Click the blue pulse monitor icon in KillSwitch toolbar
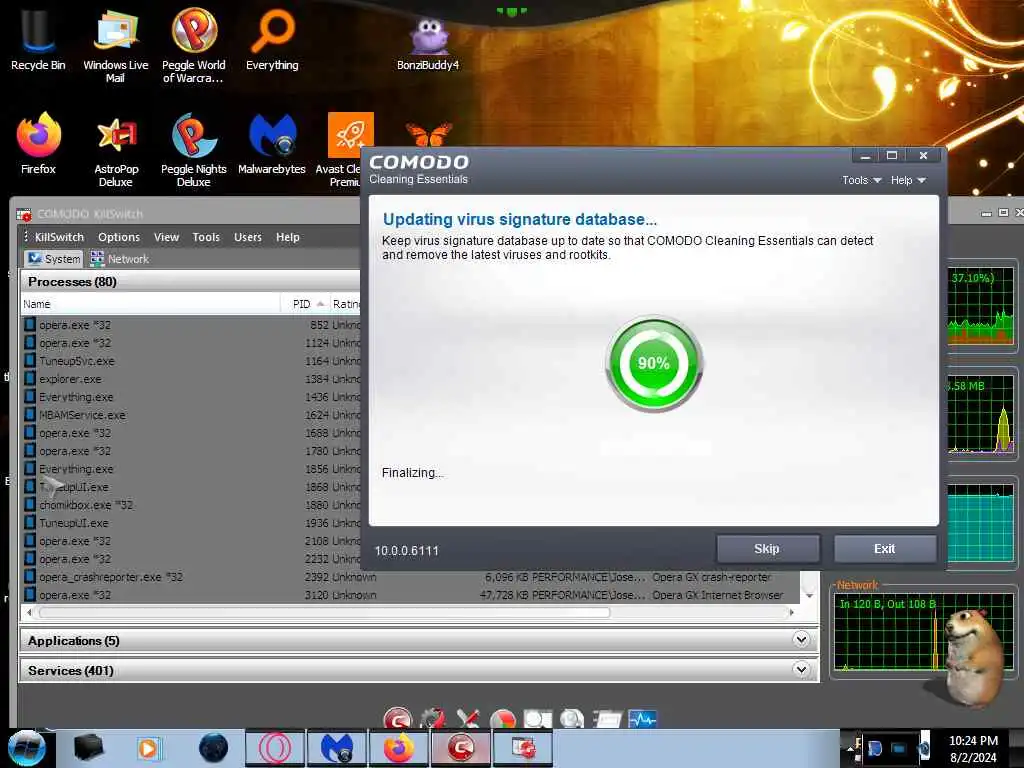 click(x=642, y=719)
